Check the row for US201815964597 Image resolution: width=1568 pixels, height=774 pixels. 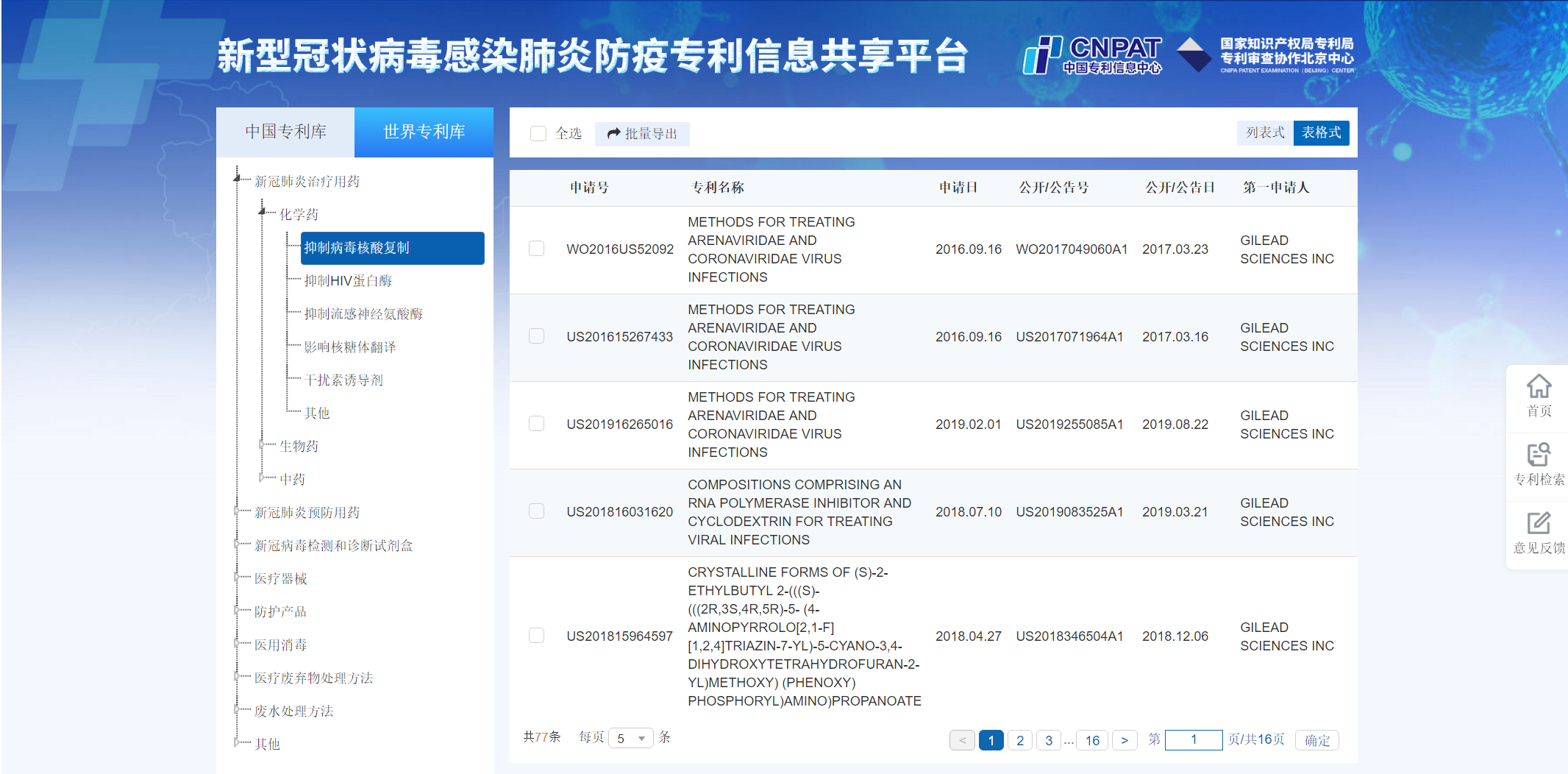coord(537,636)
